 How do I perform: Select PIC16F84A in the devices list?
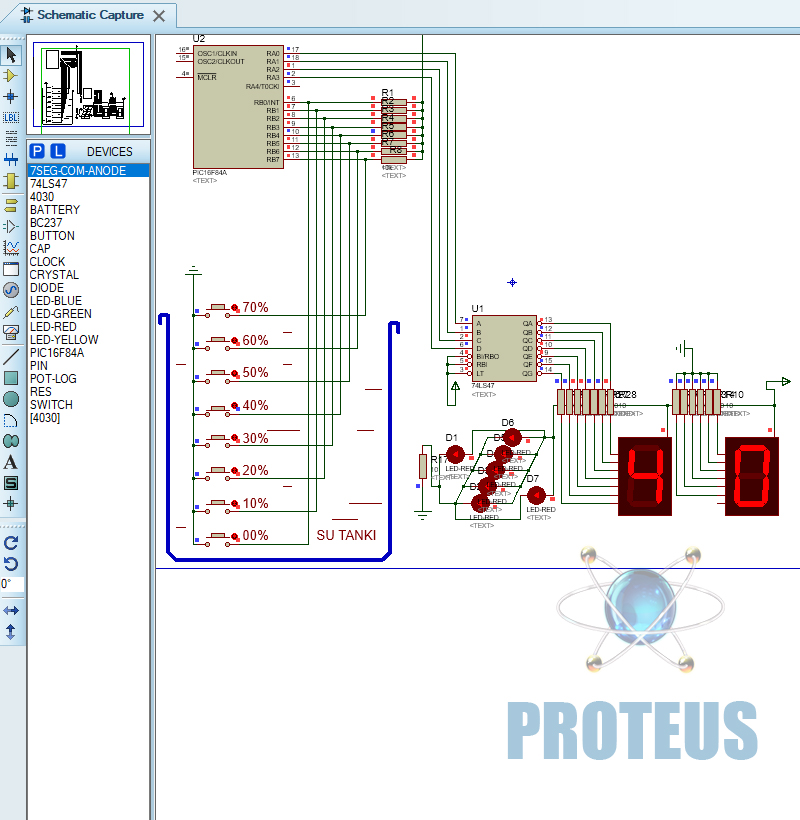click(x=57, y=353)
